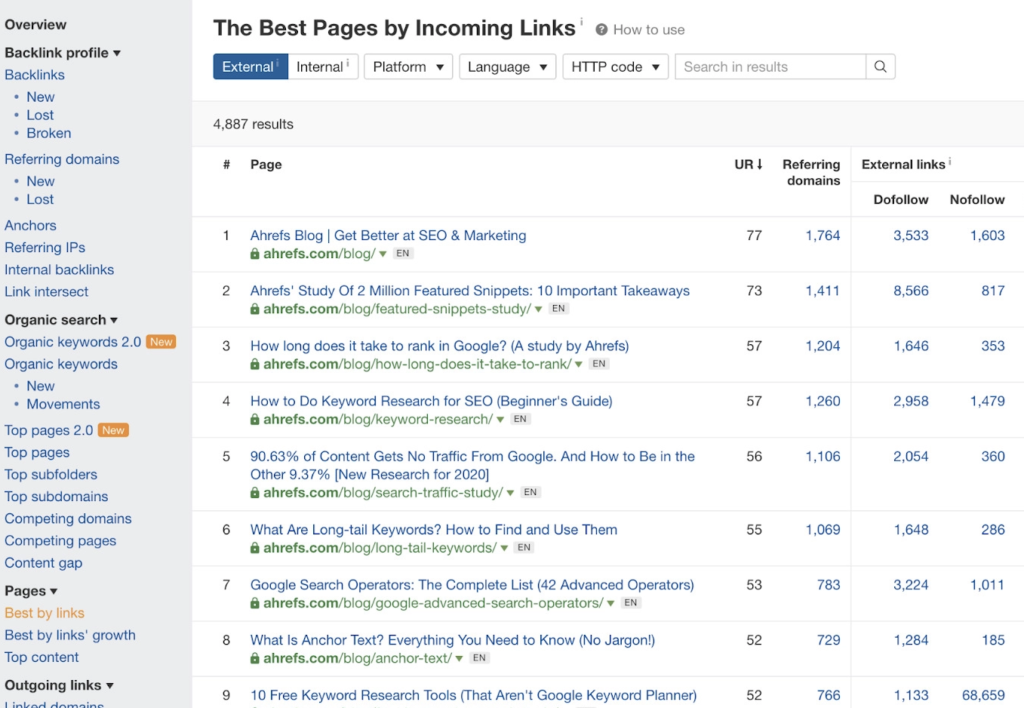Sort by the Nofollow column header
This screenshot has width=1024, height=708.
977,200
